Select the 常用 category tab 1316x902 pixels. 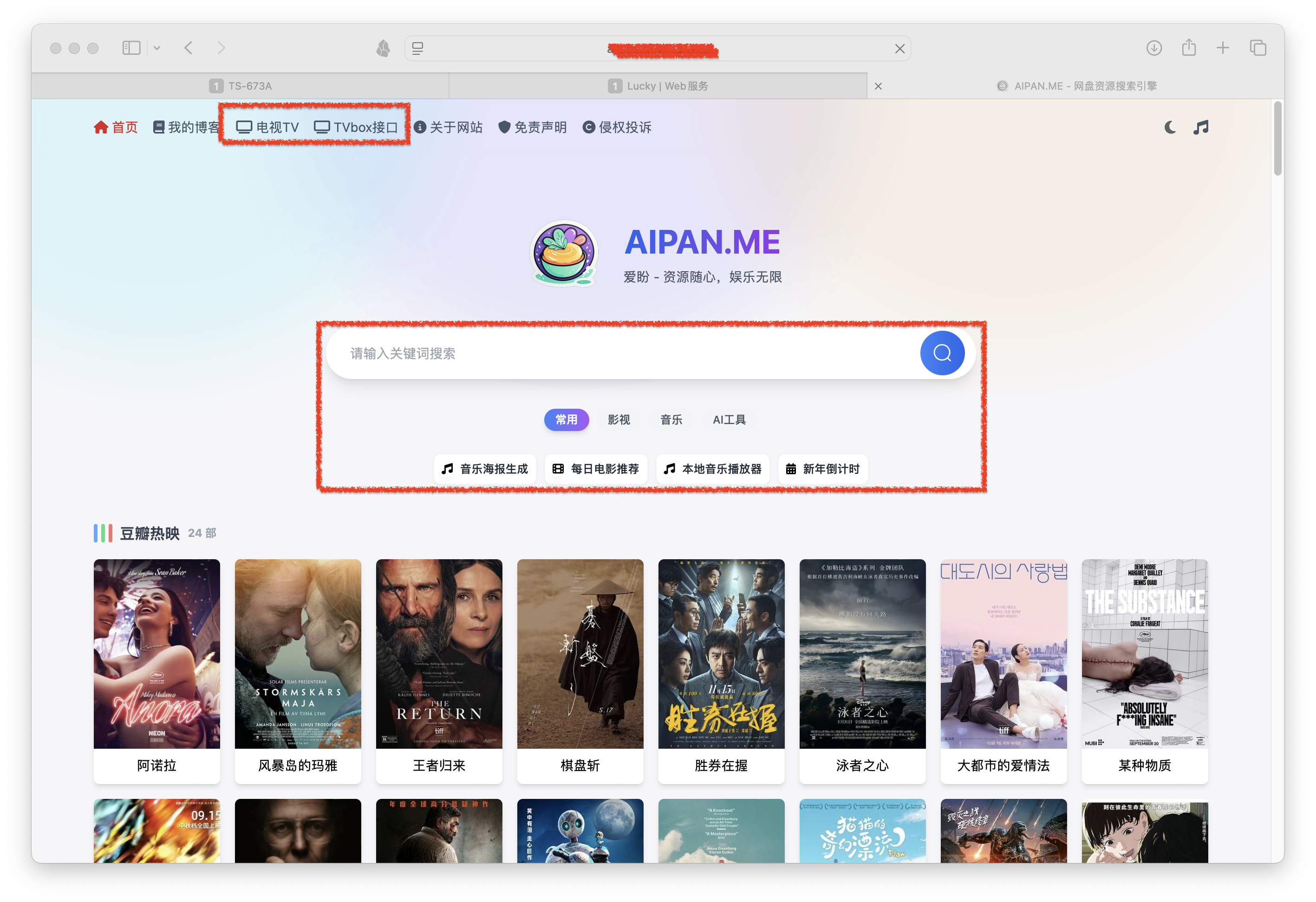click(566, 419)
